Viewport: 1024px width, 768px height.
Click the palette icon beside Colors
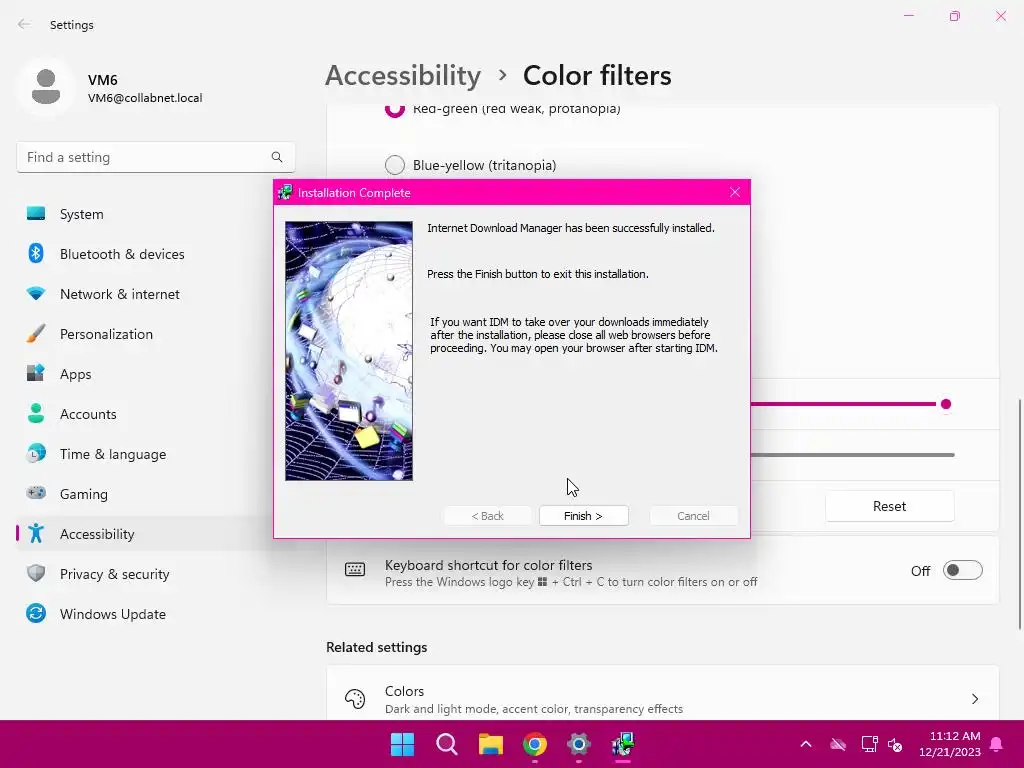[355, 699]
